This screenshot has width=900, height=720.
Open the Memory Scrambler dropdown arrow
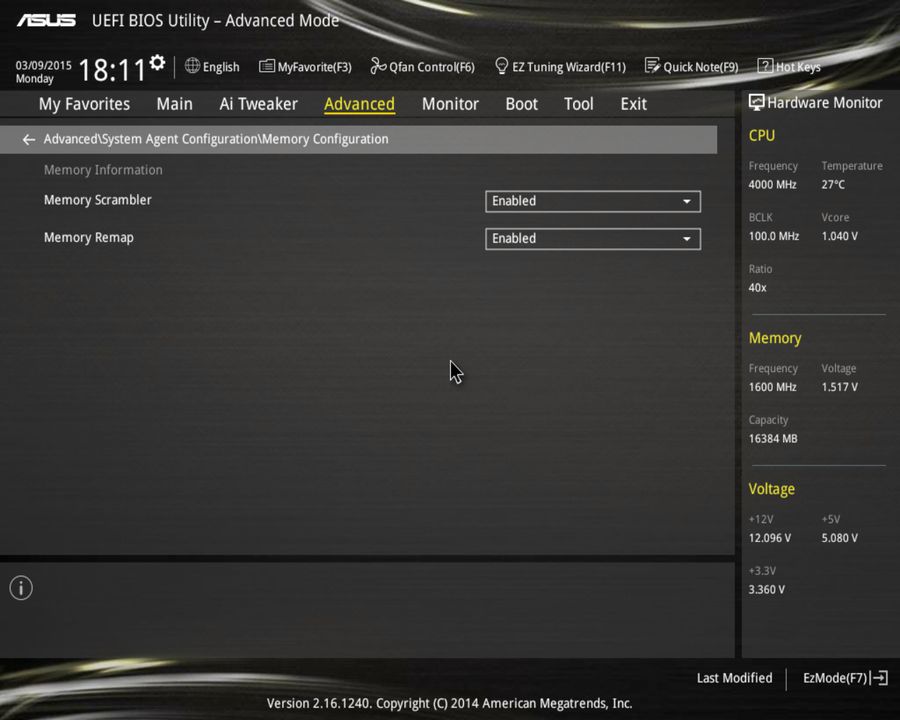pos(687,201)
